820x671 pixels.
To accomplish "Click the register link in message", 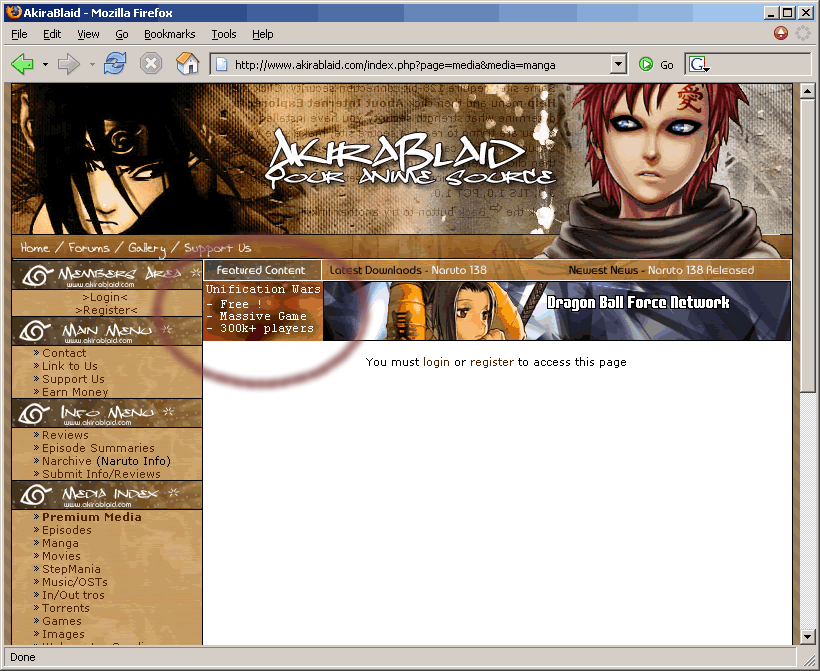I will (491, 362).
